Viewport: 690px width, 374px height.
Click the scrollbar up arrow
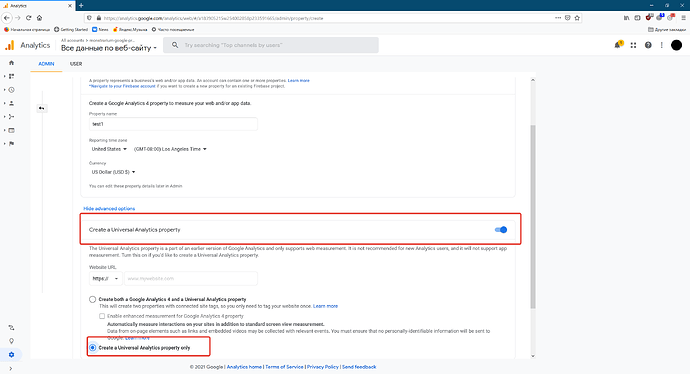coord(533,80)
